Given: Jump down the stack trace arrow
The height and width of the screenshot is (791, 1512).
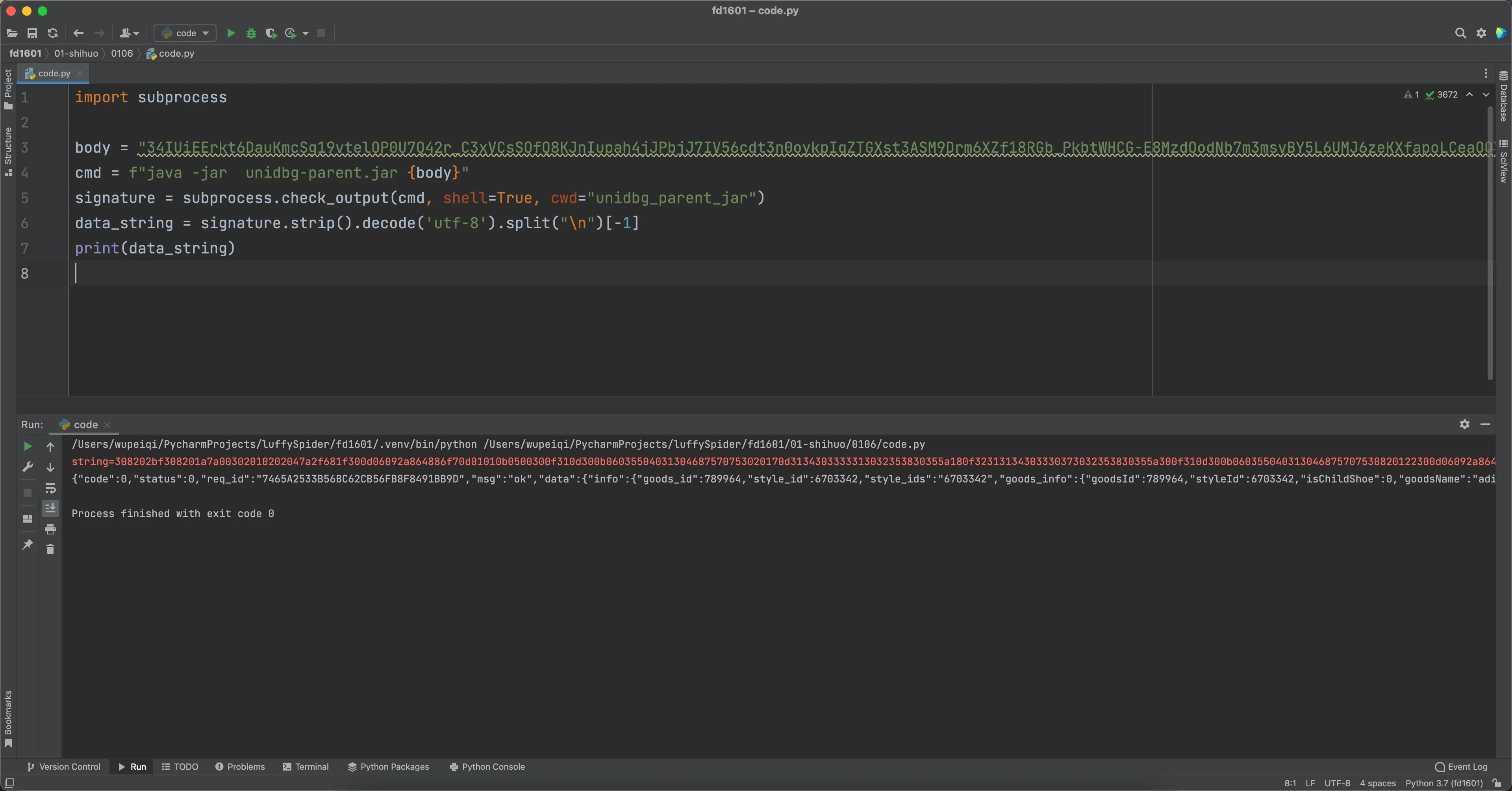Looking at the screenshot, I should coord(50,468).
